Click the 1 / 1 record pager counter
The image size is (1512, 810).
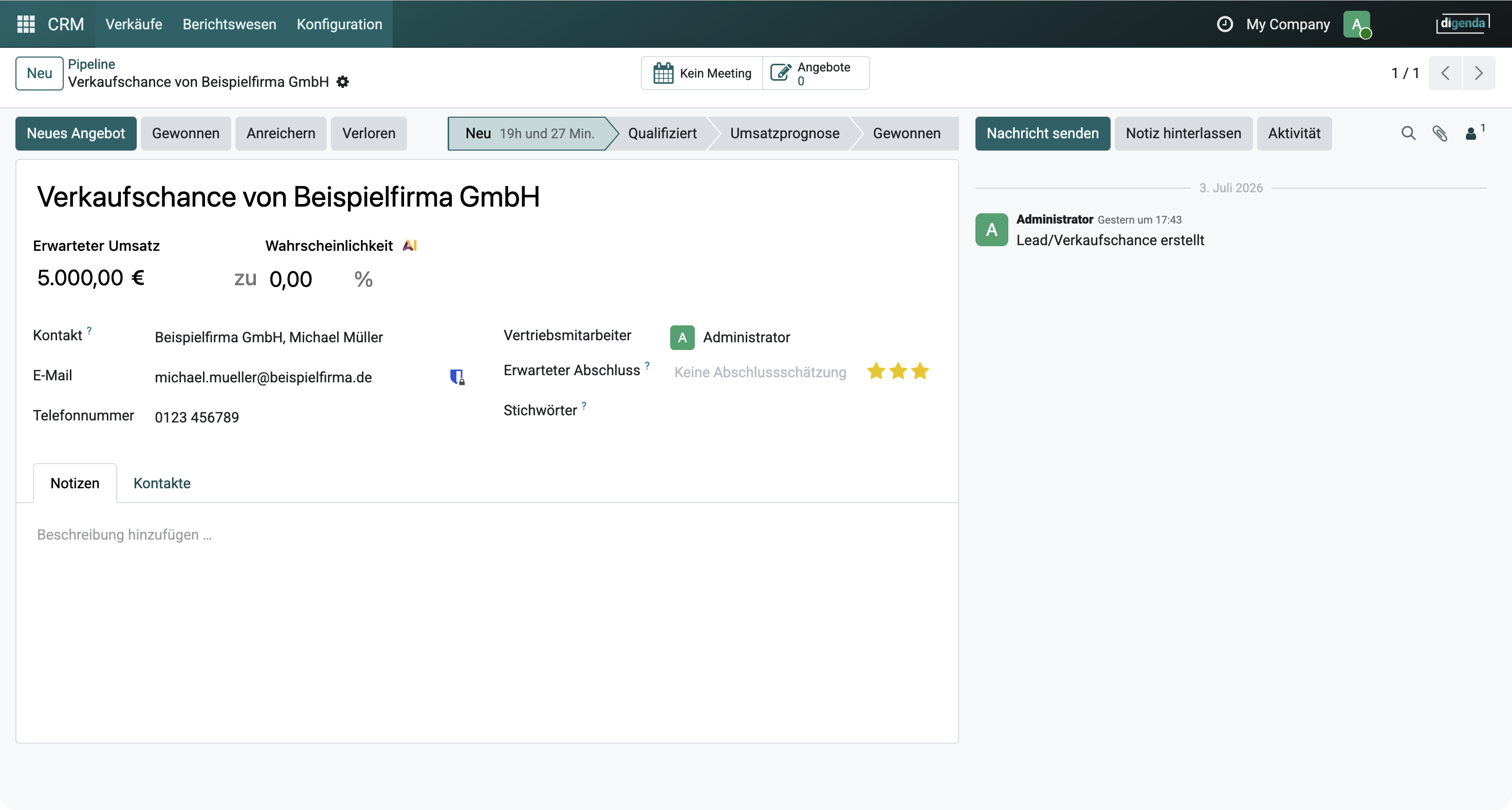pyautogui.click(x=1405, y=73)
